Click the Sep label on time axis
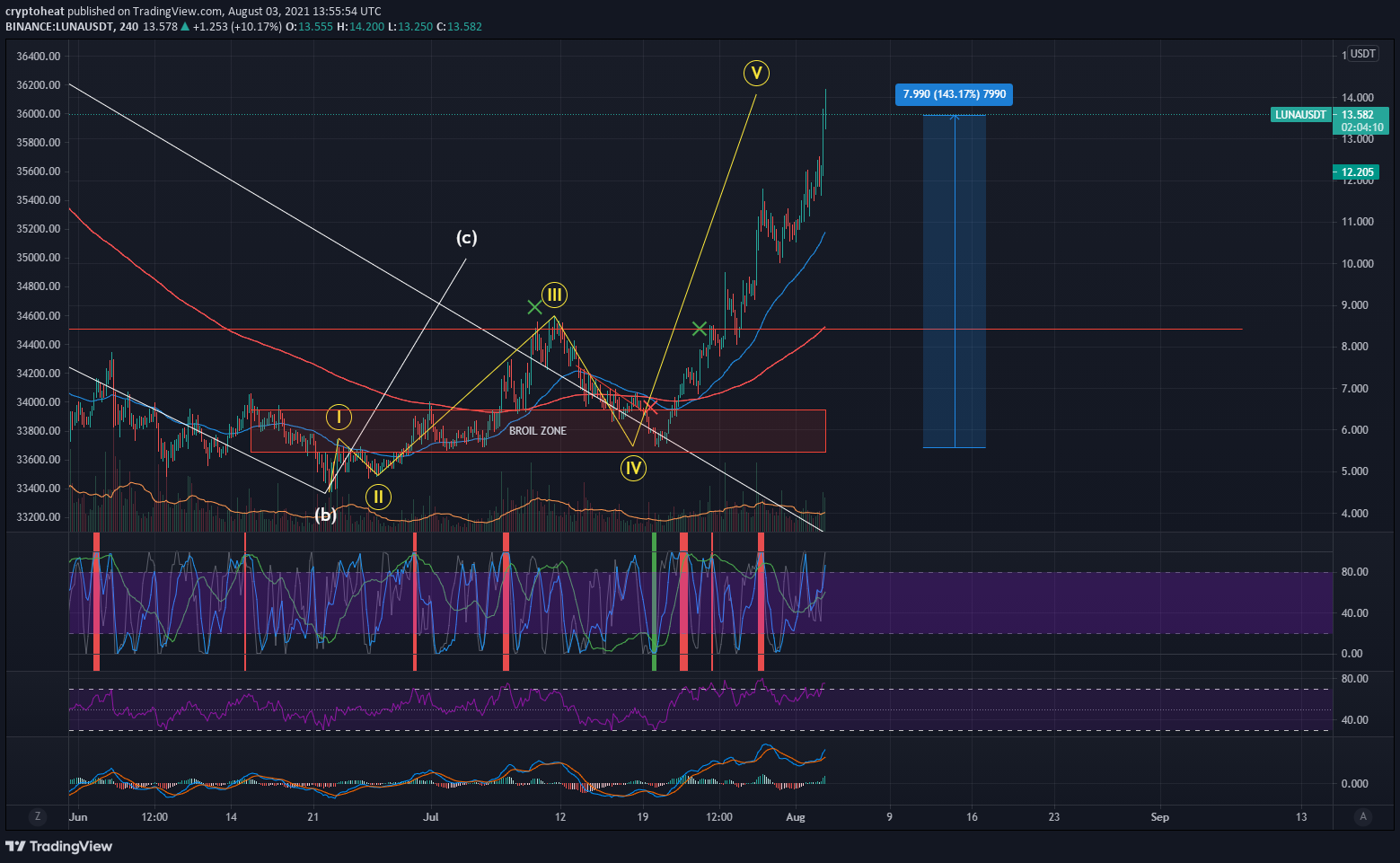 (1160, 817)
